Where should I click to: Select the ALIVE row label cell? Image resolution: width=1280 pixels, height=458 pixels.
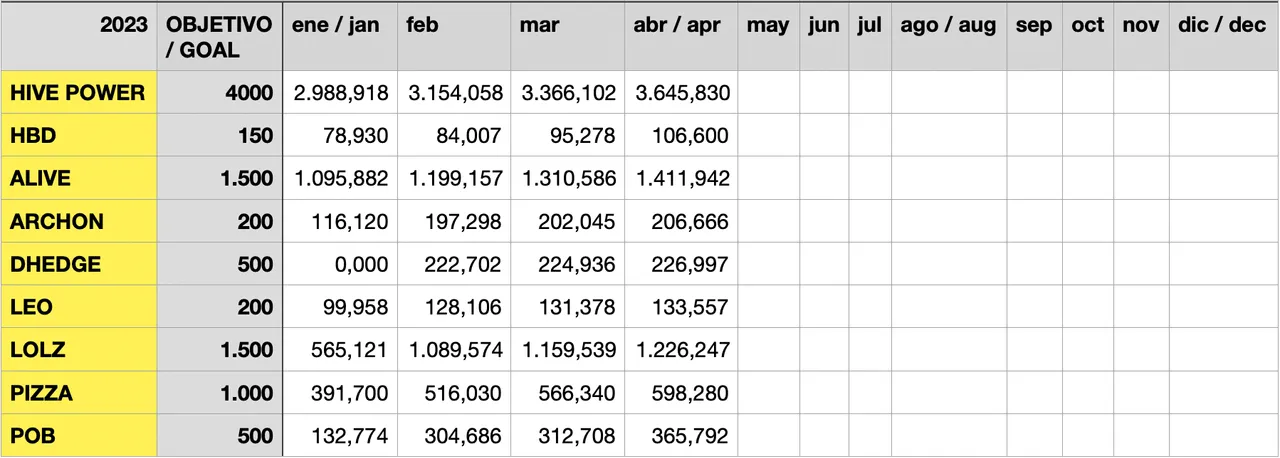(78, 179)
